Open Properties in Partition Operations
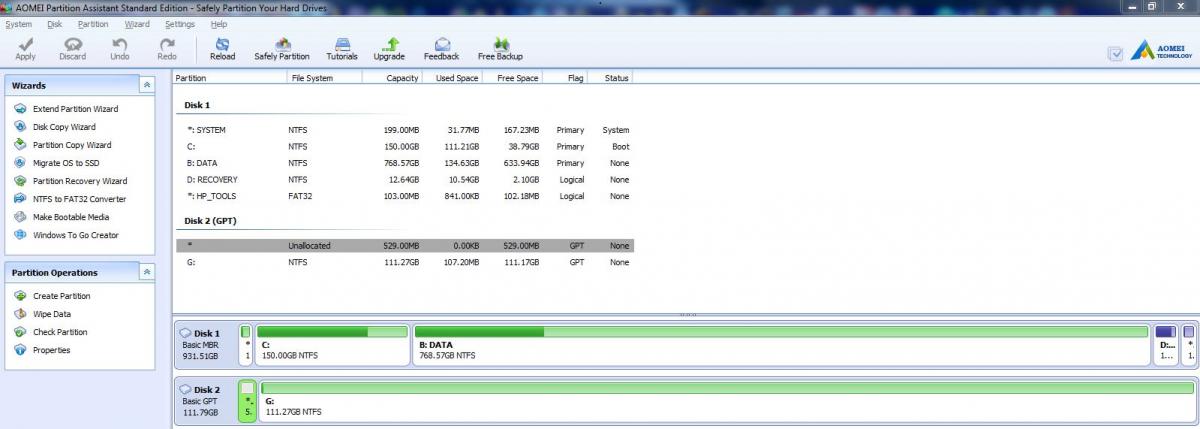 [x=51, y=350]
